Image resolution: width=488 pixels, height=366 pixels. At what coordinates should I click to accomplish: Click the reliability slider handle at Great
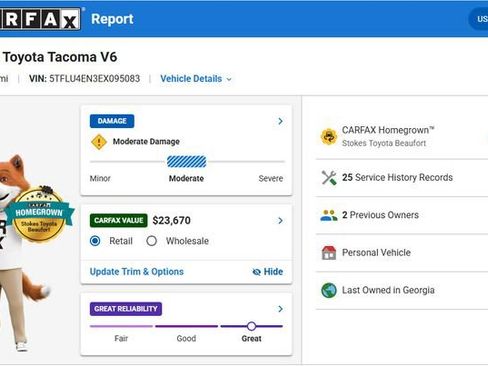(x=252, y=326)
